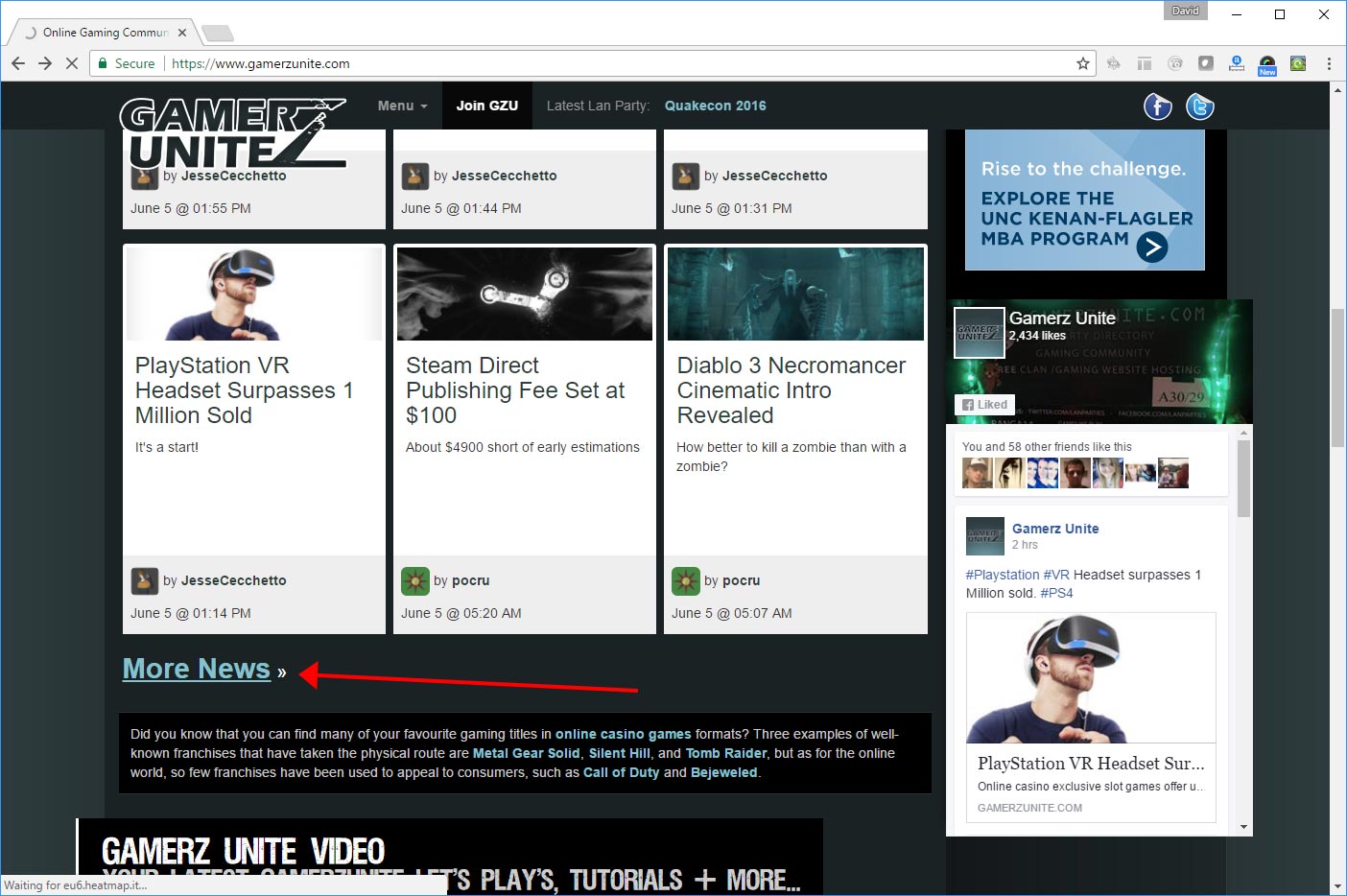
Task: Click the green extension icon in toolbar
Action: [1298, 63]
